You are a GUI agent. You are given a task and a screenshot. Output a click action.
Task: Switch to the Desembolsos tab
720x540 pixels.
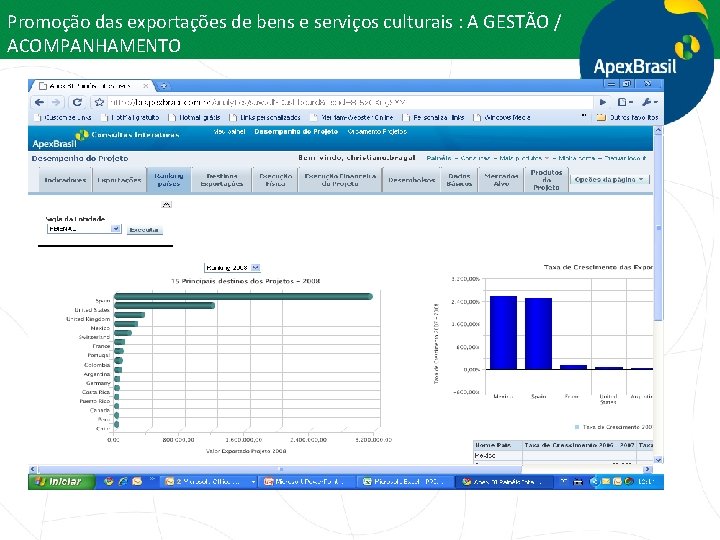411,180
